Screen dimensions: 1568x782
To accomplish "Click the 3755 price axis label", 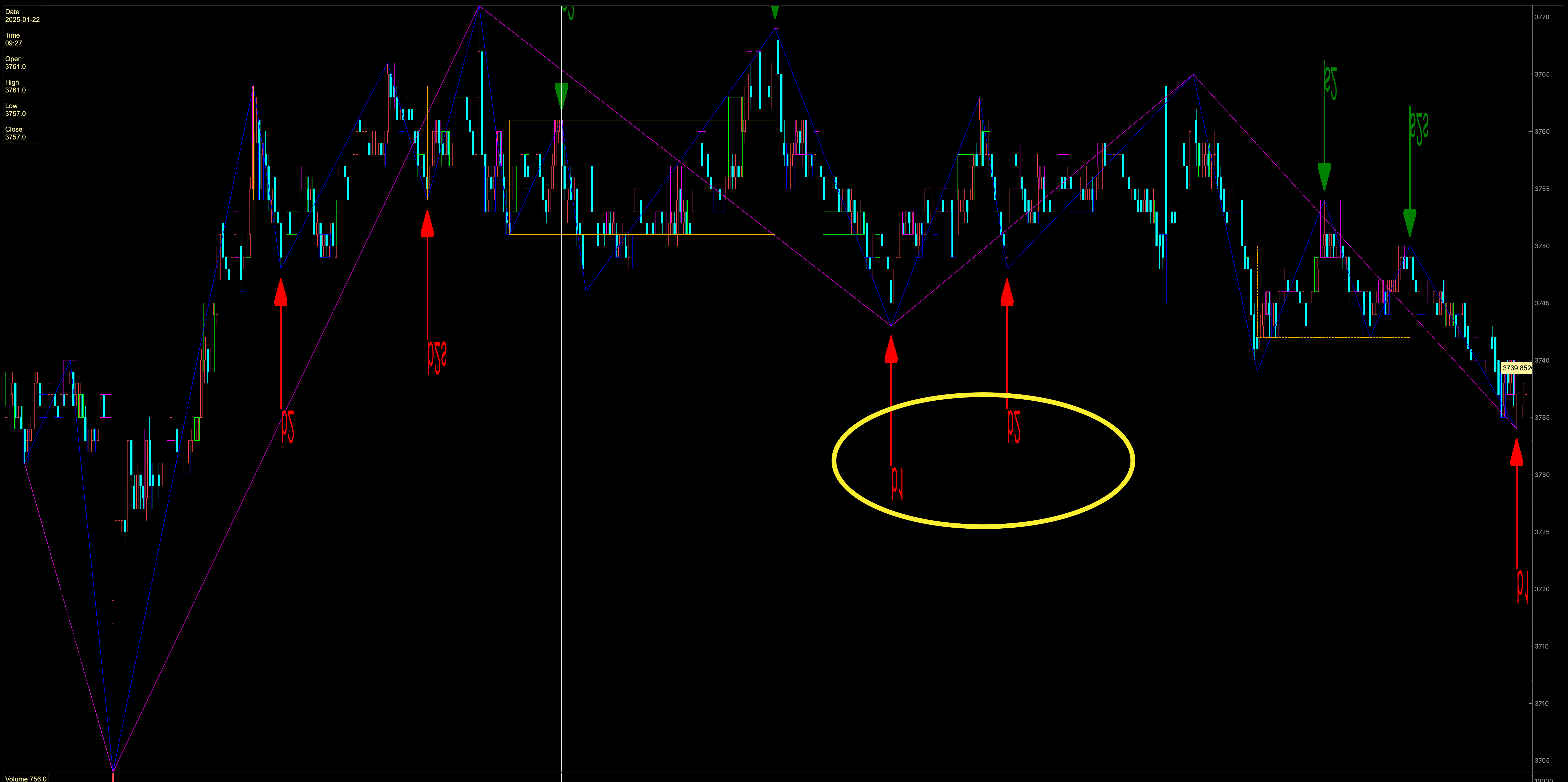I will [1542, 189].
